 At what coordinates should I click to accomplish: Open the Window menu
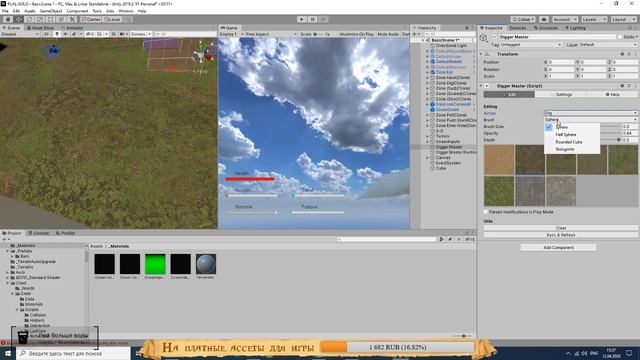pyautogui.click(x=126, y=11)
